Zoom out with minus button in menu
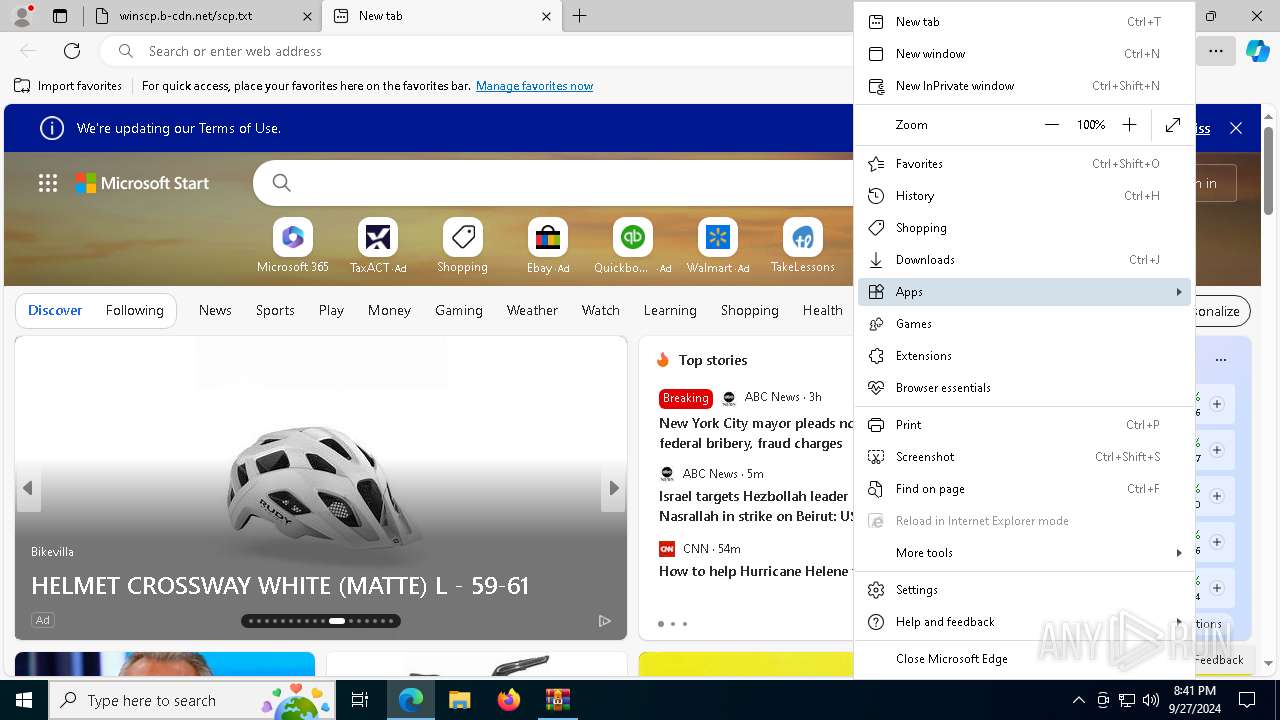 coord(1051,125)
